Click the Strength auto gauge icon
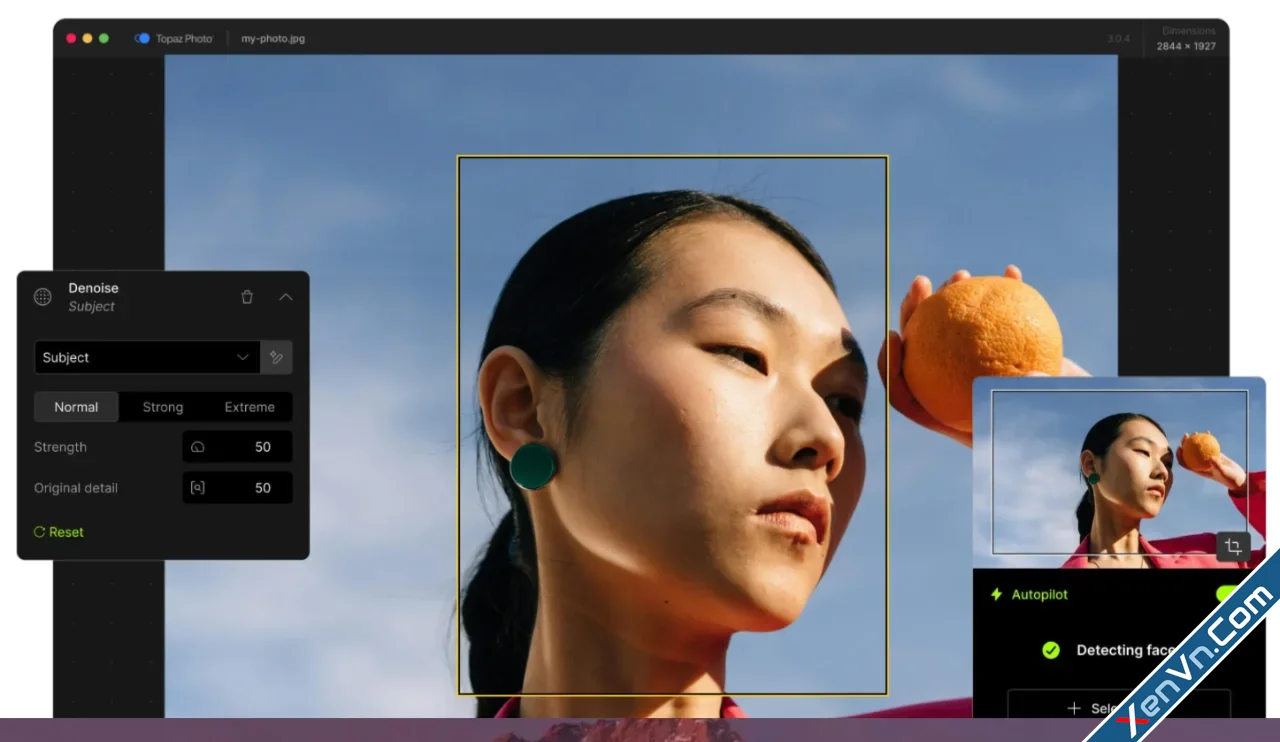Image resolution: width=1280 pixels, height=742 pixels. click(x=198, y=447)
